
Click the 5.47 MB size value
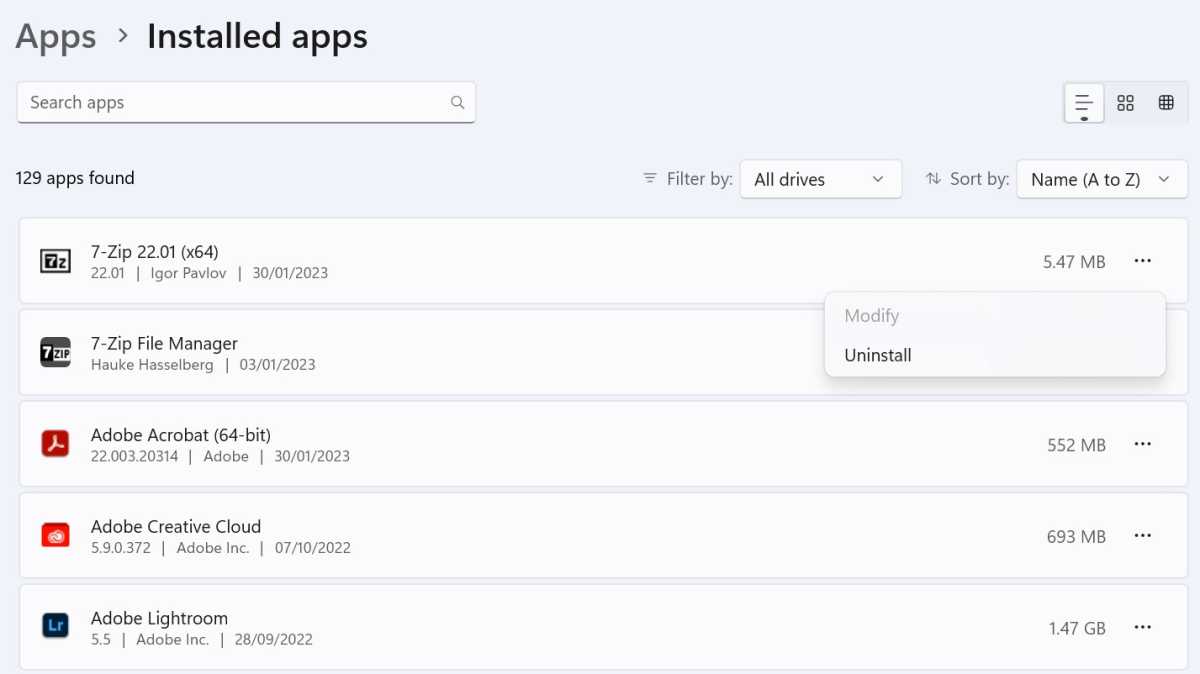1074,262
